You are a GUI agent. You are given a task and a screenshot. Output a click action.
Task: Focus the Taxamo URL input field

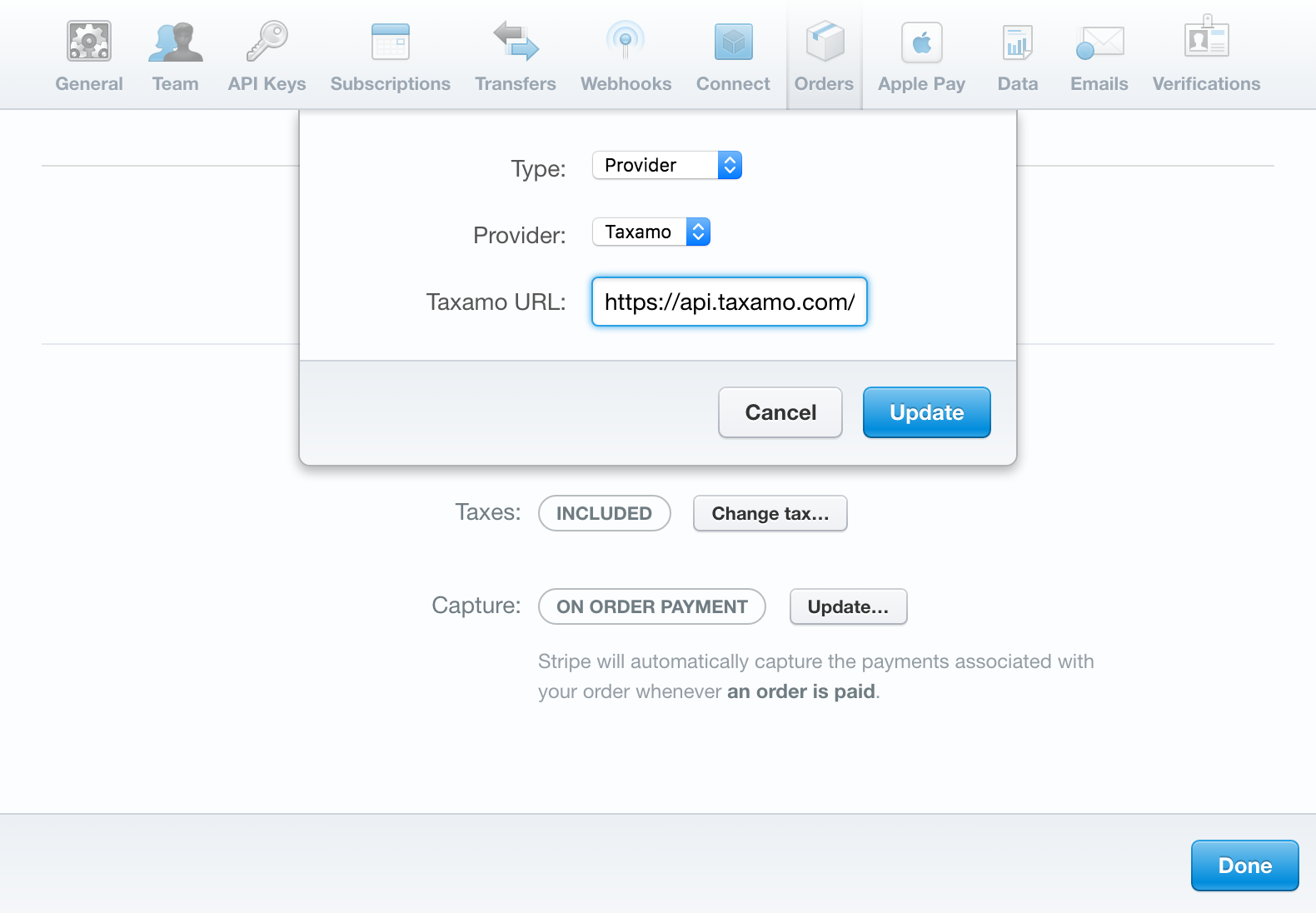[x=730, y=302]
